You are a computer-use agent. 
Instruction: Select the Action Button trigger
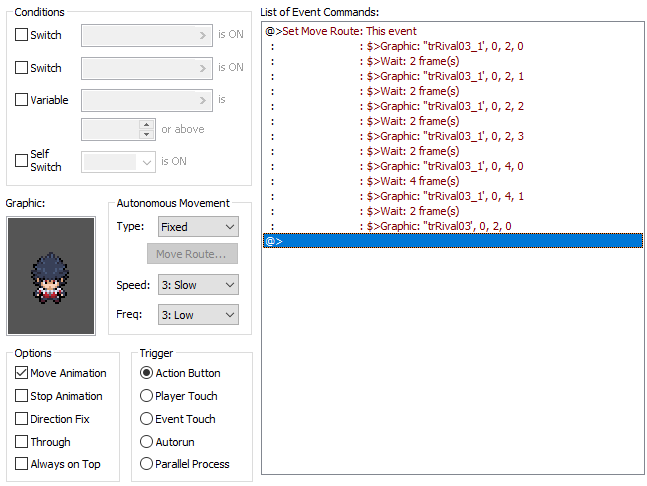pos(147,373)
